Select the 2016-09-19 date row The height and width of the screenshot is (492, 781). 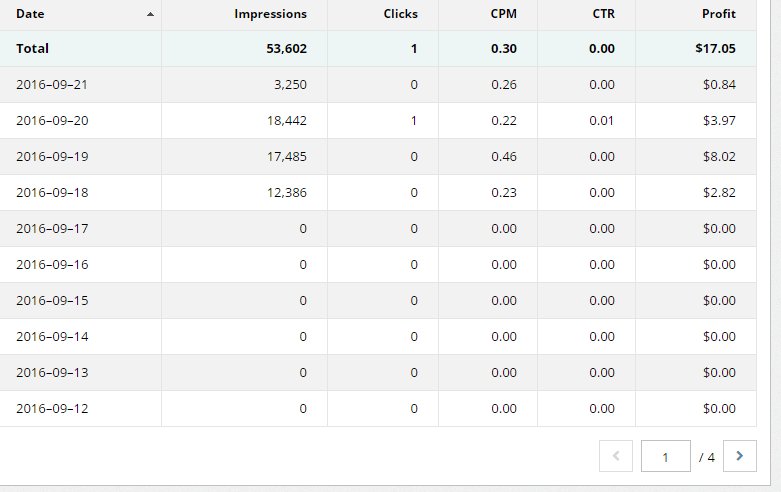click(52, 157)
